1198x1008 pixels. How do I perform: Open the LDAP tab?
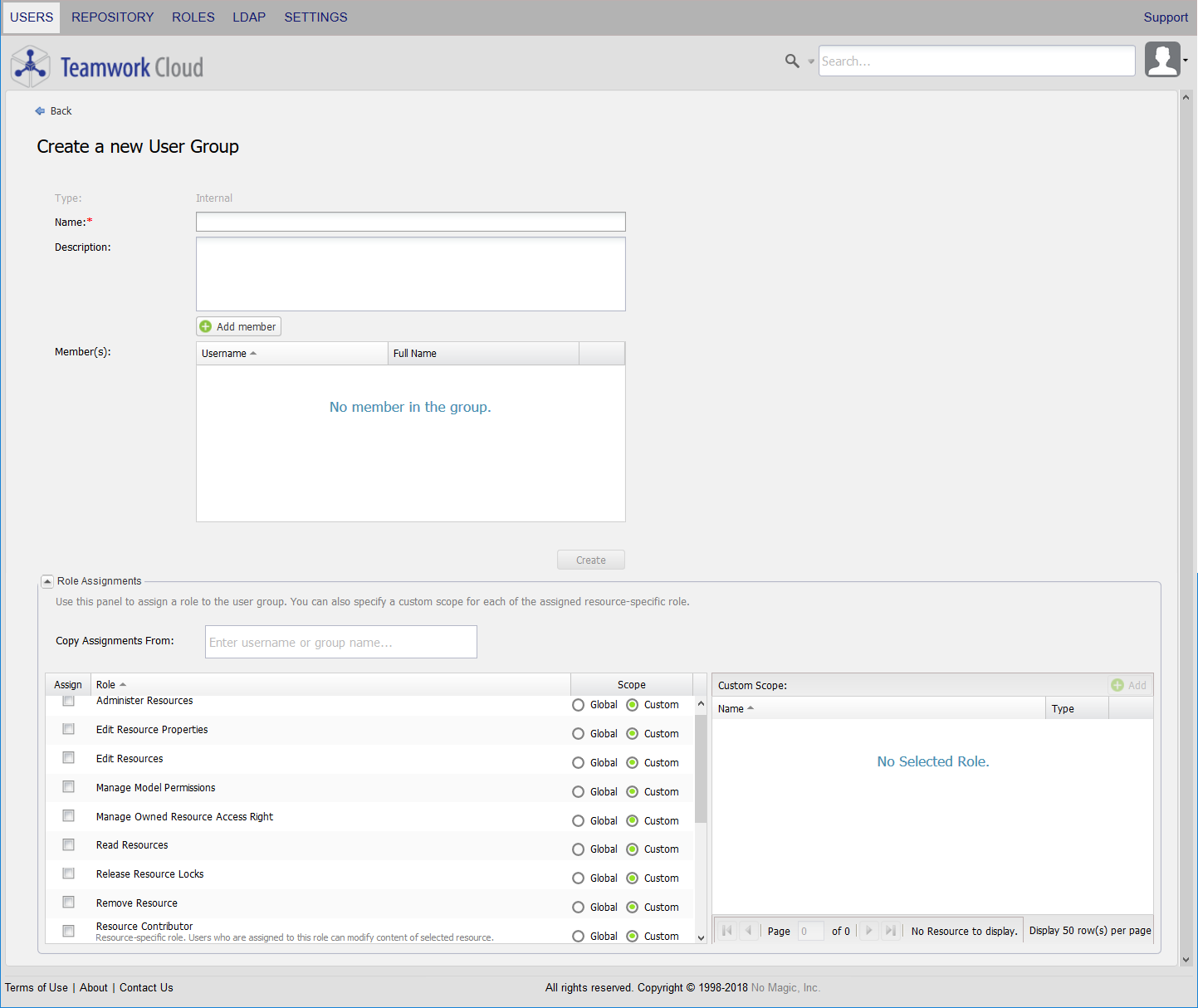click(249, 17)
